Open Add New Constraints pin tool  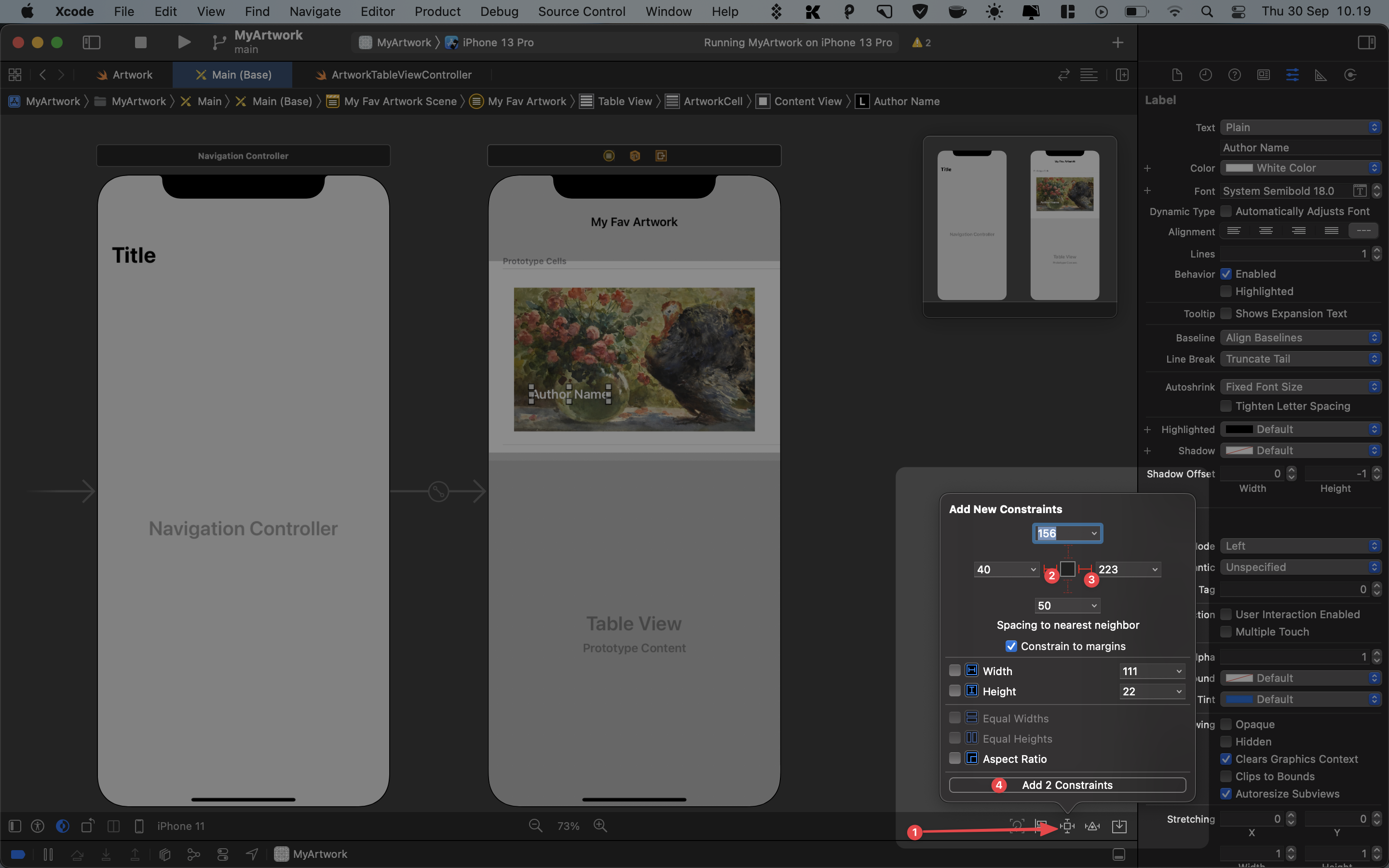tap(1067, 826)
